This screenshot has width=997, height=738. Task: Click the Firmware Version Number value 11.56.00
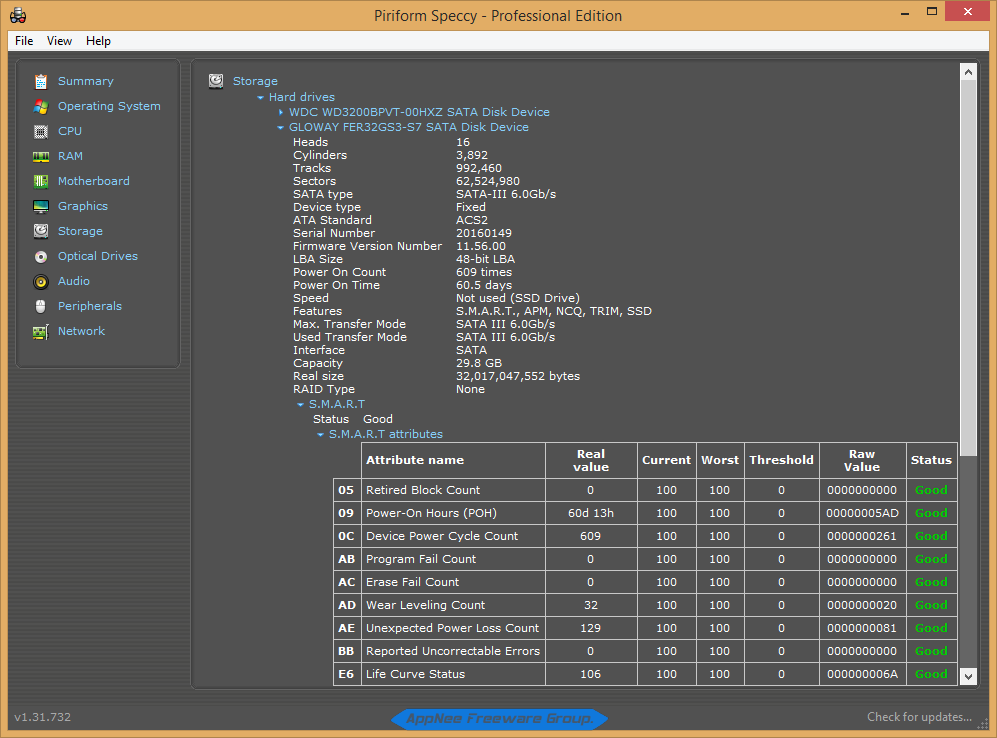pos(481,246)
